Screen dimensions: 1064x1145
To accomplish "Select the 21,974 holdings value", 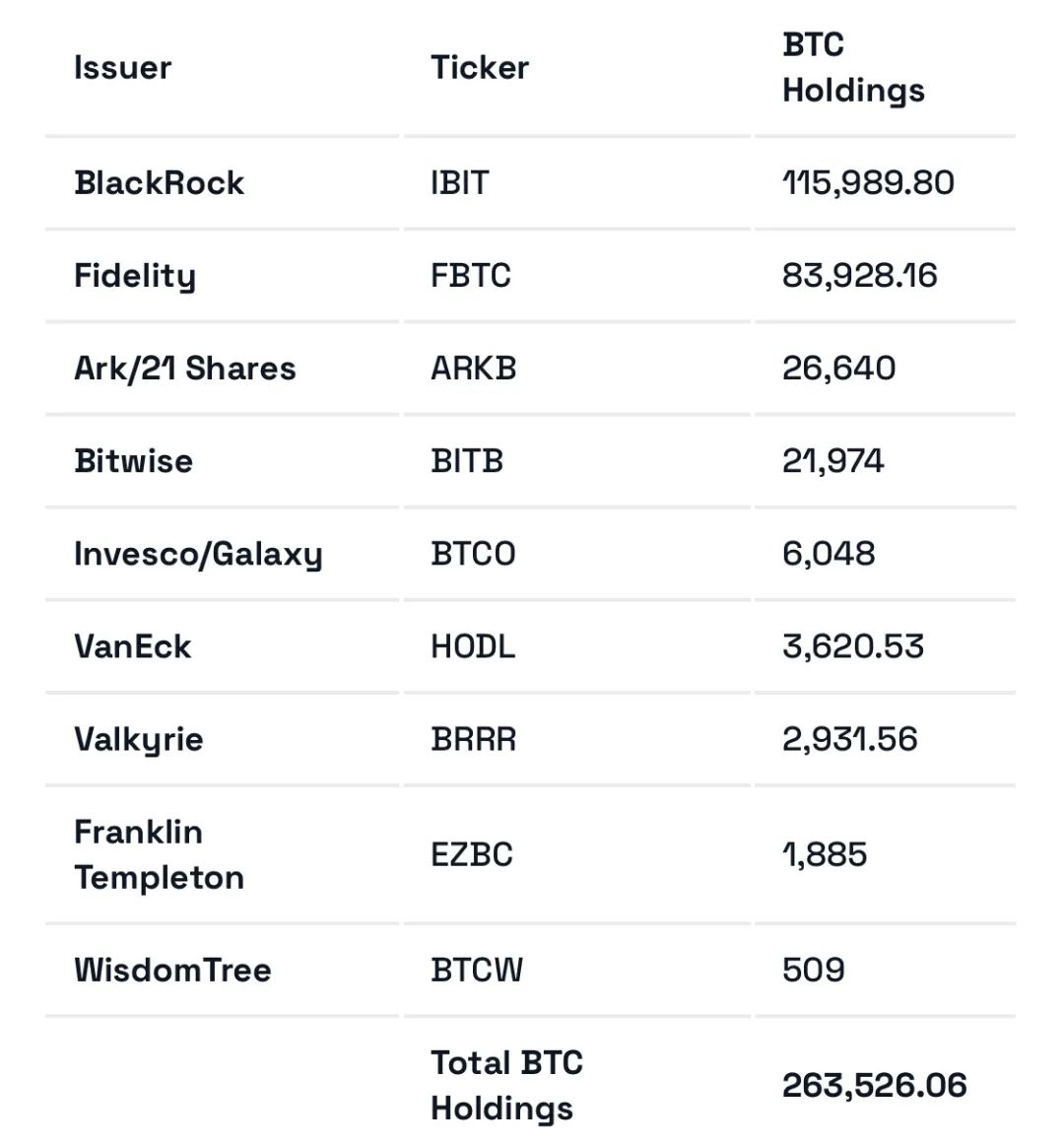I will 833,461.
